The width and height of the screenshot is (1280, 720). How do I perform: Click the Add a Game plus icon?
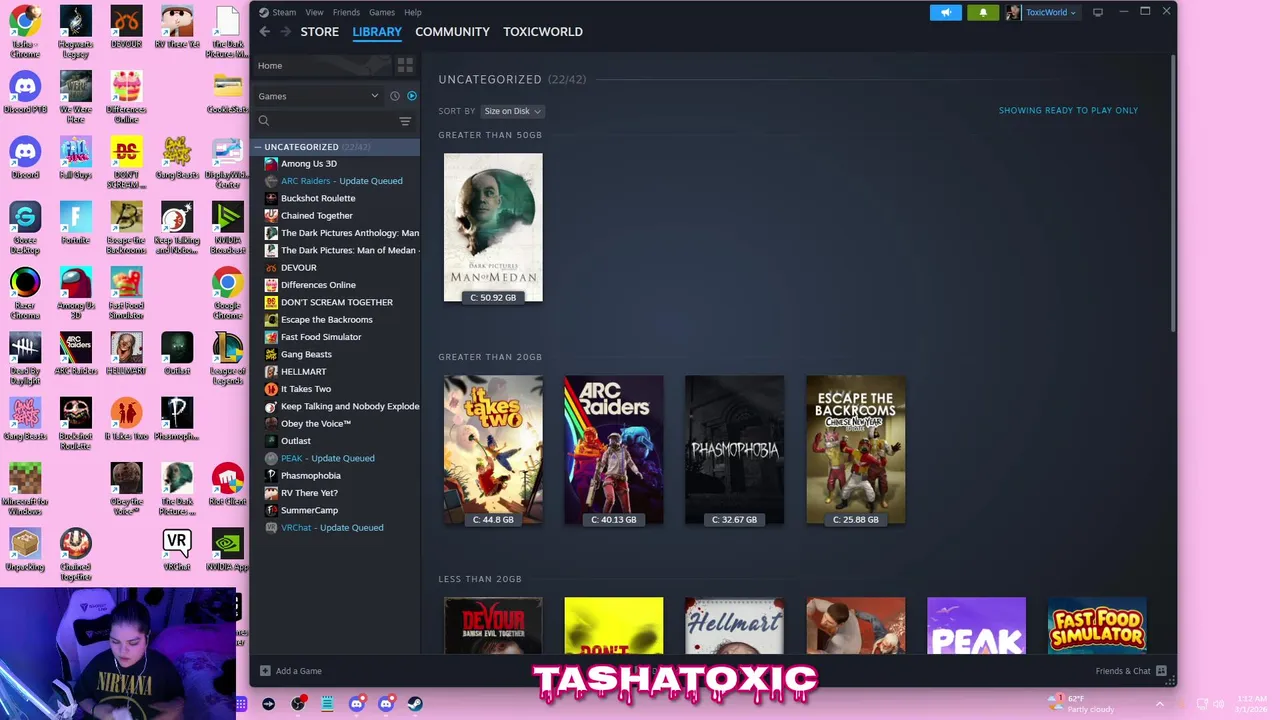(x=265, y=671)
